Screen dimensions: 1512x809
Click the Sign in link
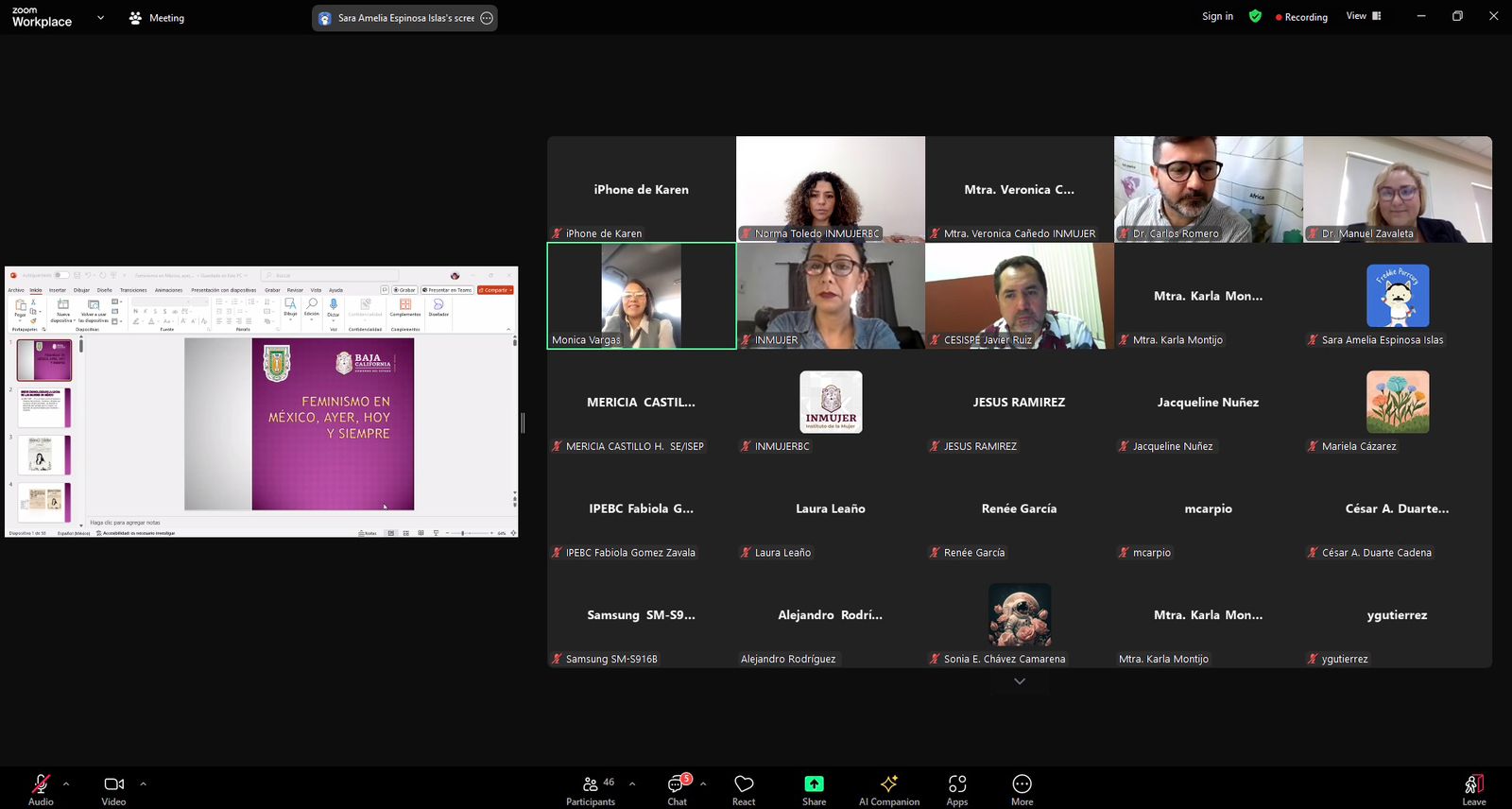(x=1217, y=16)
